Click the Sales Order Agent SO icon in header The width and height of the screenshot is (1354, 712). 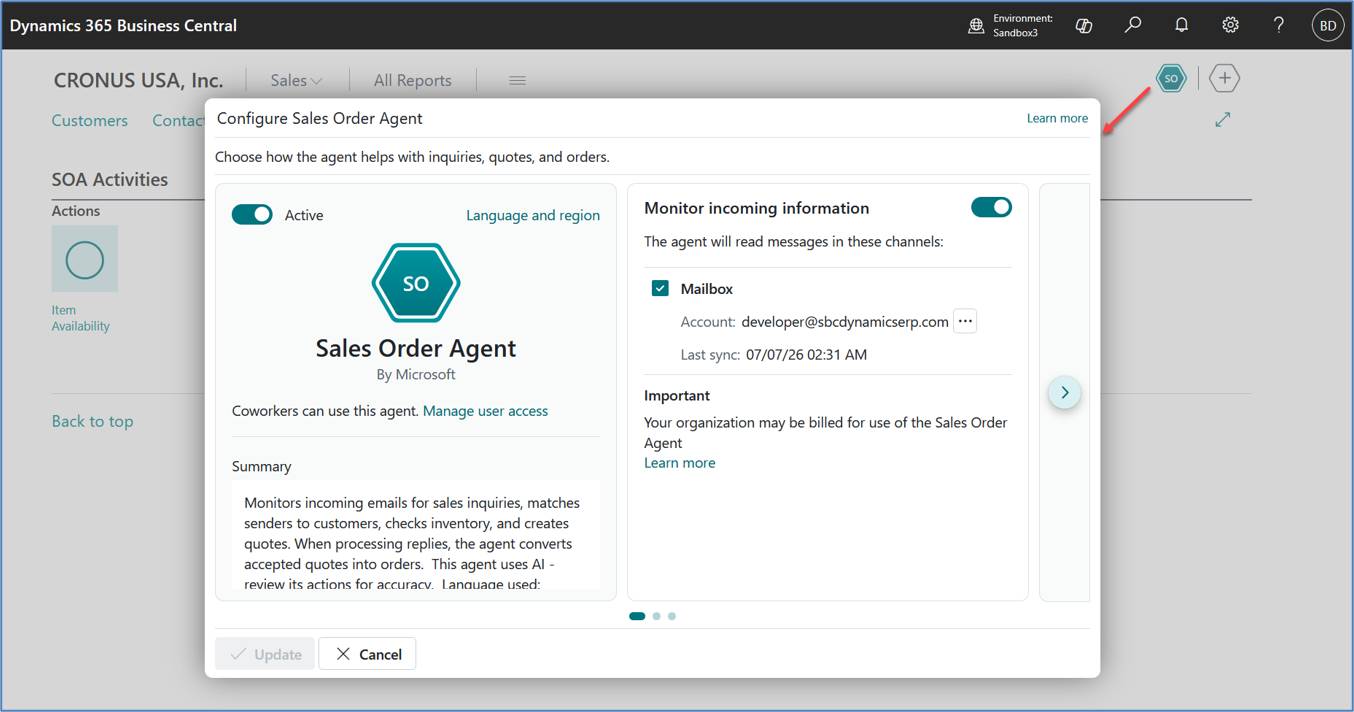[1171, 78]
